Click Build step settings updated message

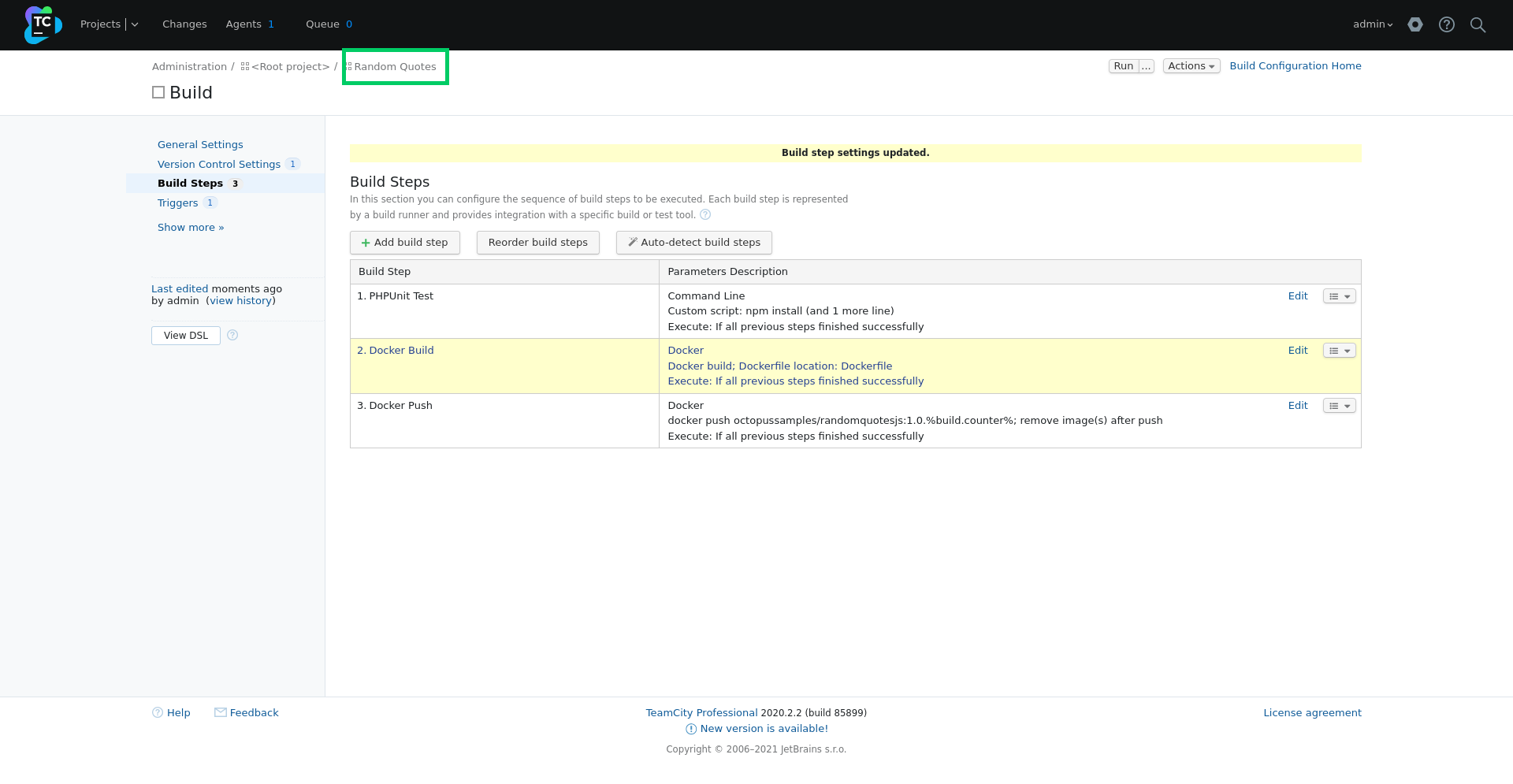coord(855,153)
